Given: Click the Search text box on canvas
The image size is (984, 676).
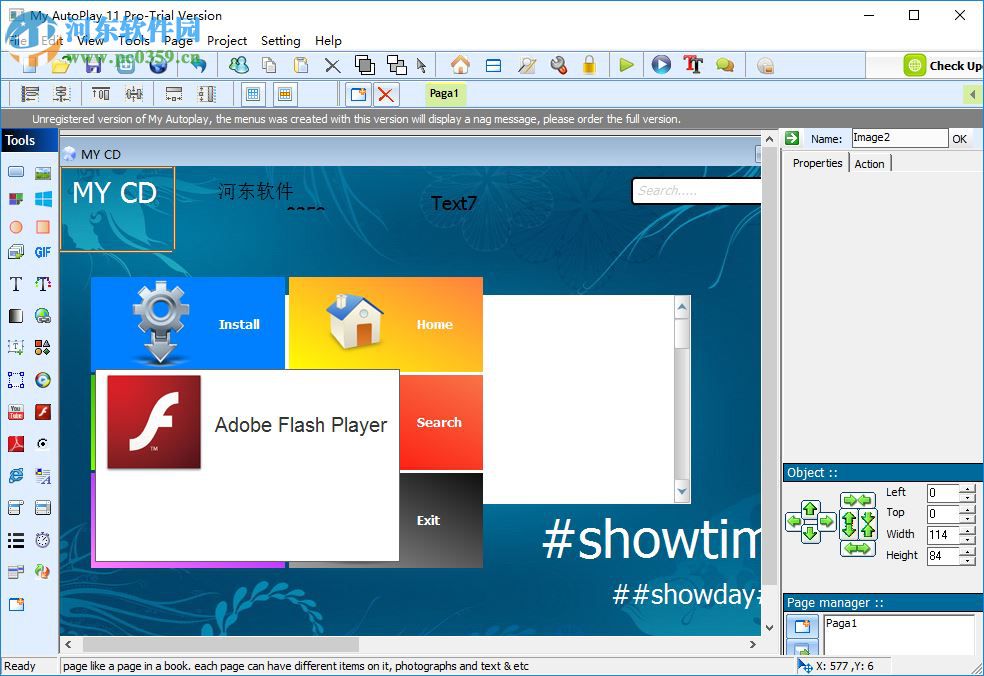Looking at the screenshot, I should pyautogui.click(x=696, y=191).
